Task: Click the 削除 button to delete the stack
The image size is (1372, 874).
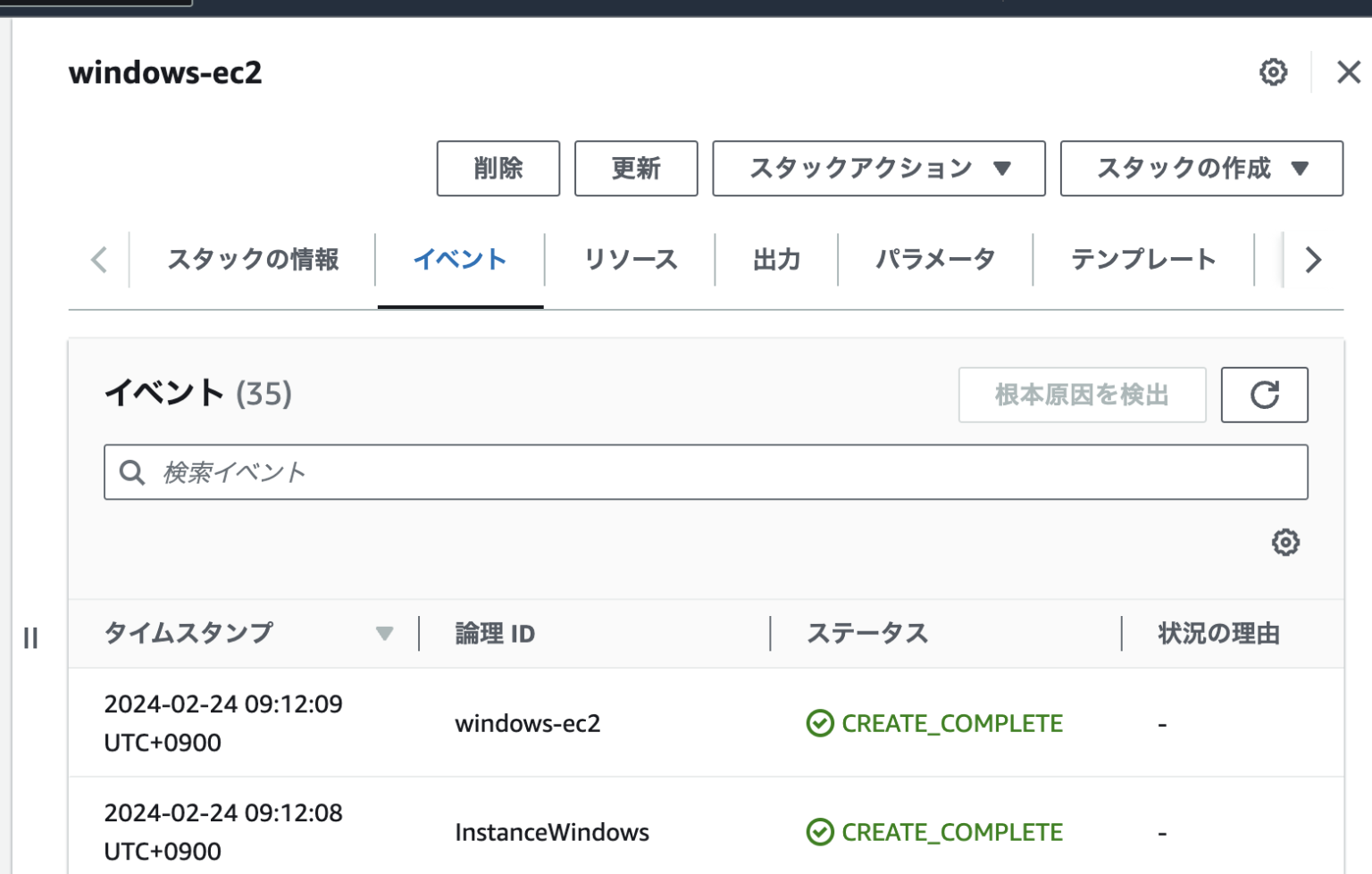Action: coord(498,169)
